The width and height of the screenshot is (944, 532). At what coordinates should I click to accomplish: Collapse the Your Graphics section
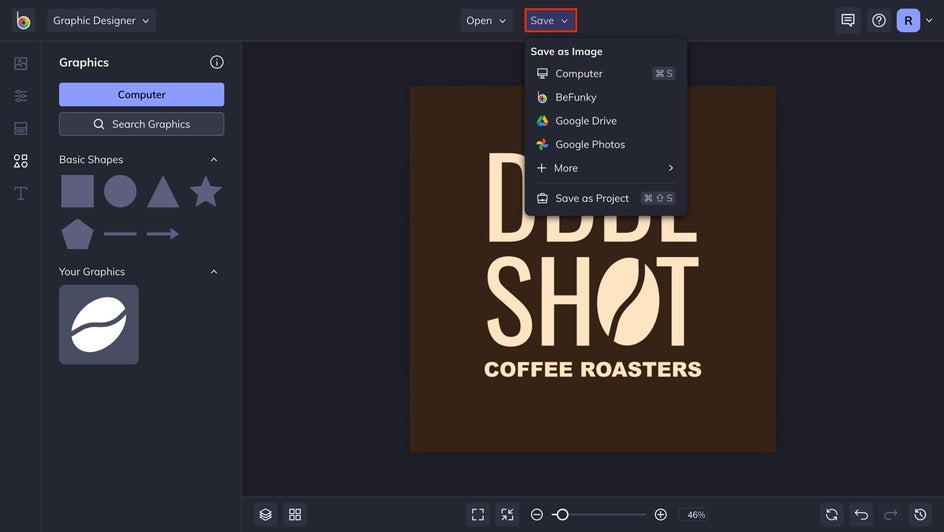pyautogui.click(x=213, y=272)
